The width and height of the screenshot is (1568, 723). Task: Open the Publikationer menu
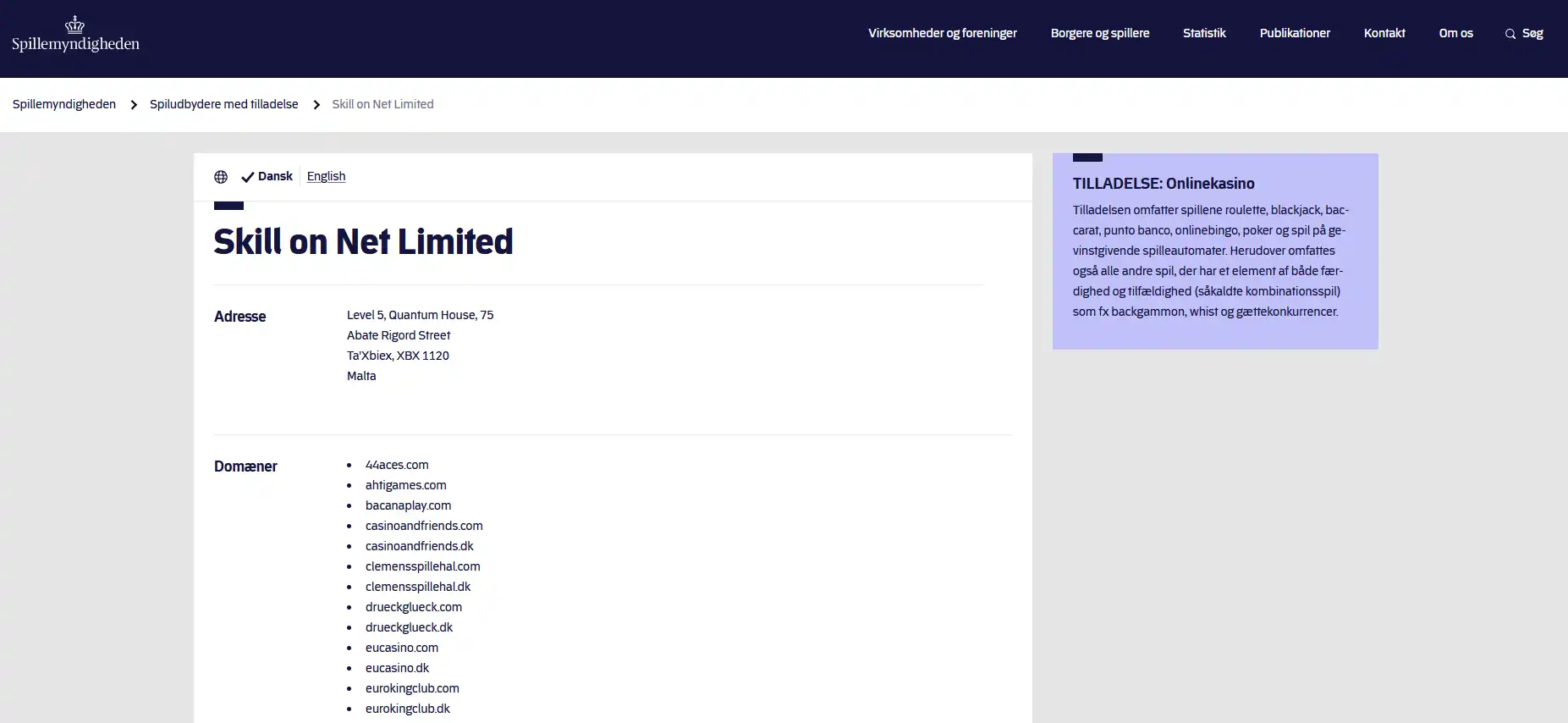click(1294, 33)
